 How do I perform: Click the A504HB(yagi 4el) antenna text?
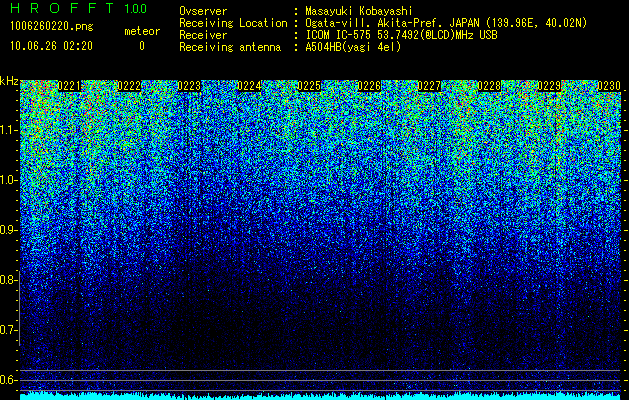tap(353, 47)
